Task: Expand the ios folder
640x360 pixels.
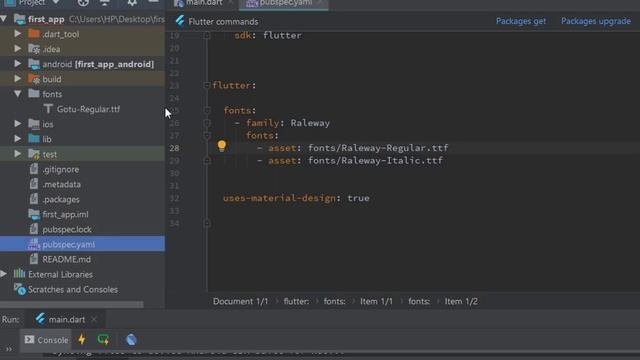Action: [x=18, y=123]
